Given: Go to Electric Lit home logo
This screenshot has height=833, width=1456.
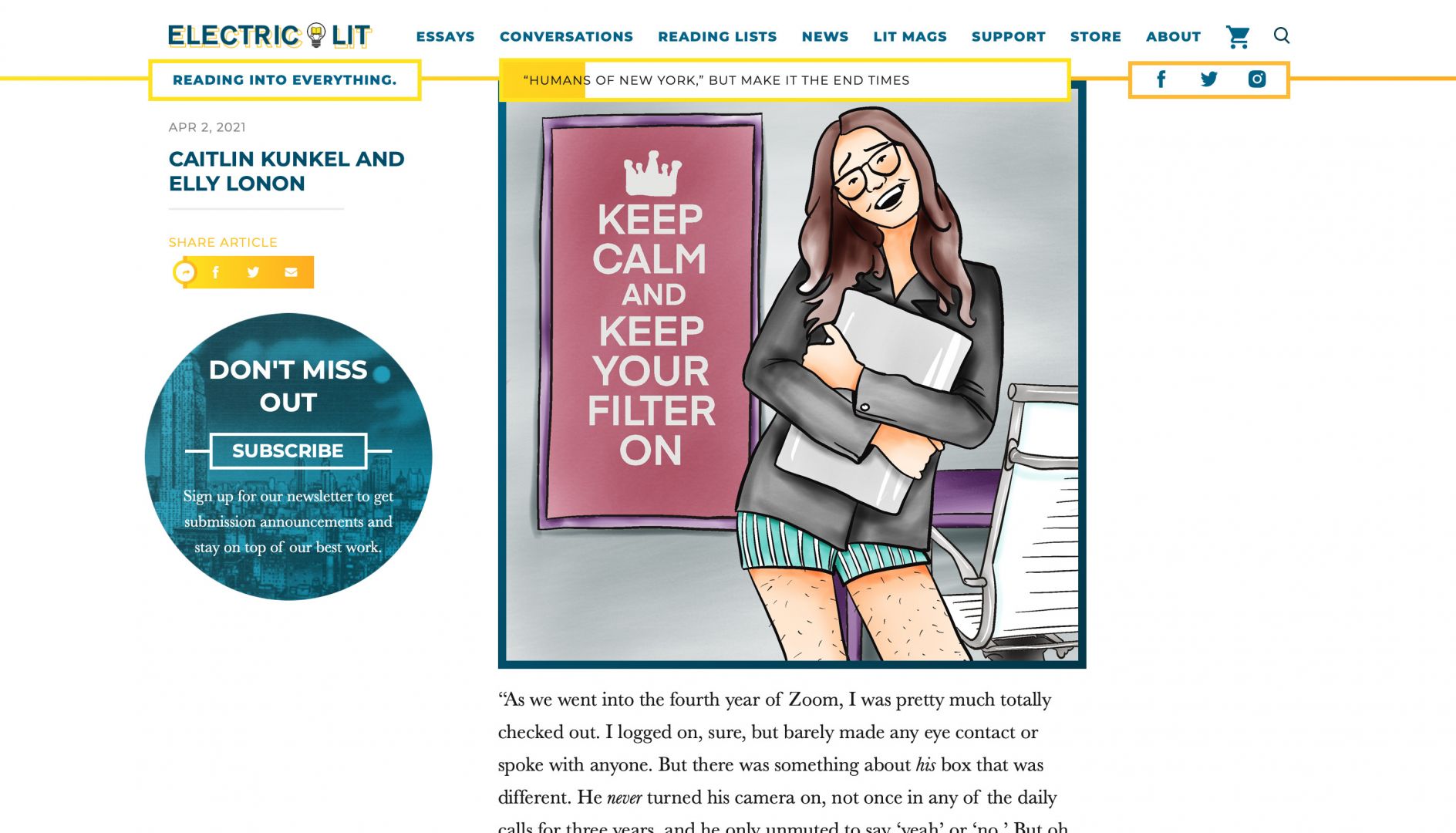Looking at the screenshot, I should (x=270, y=35).
